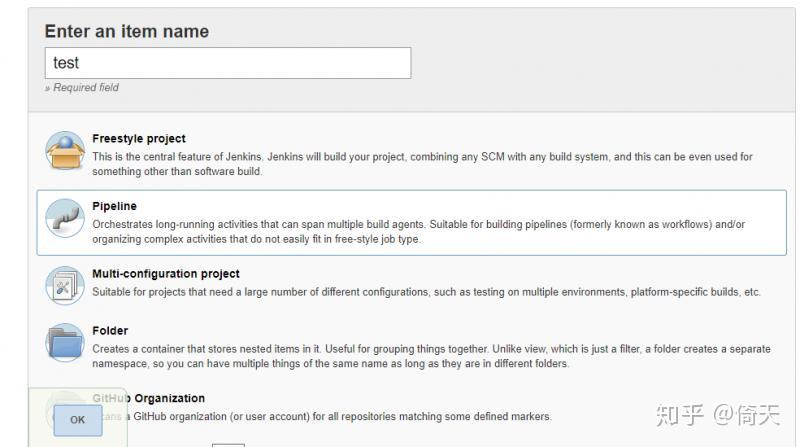Select the GitHub Organization heading
This screenshot has width=800, height=447.
(148, 398)
